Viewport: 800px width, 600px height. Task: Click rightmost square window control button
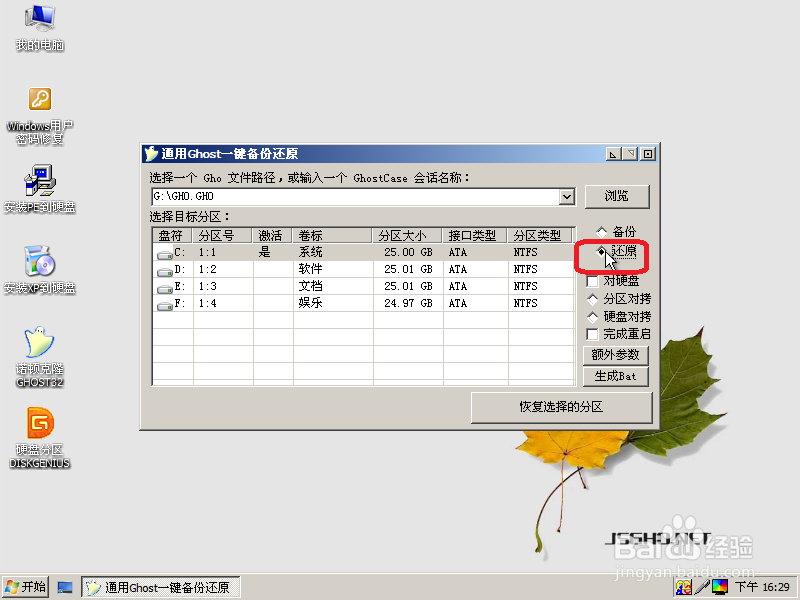coord(648,154)
